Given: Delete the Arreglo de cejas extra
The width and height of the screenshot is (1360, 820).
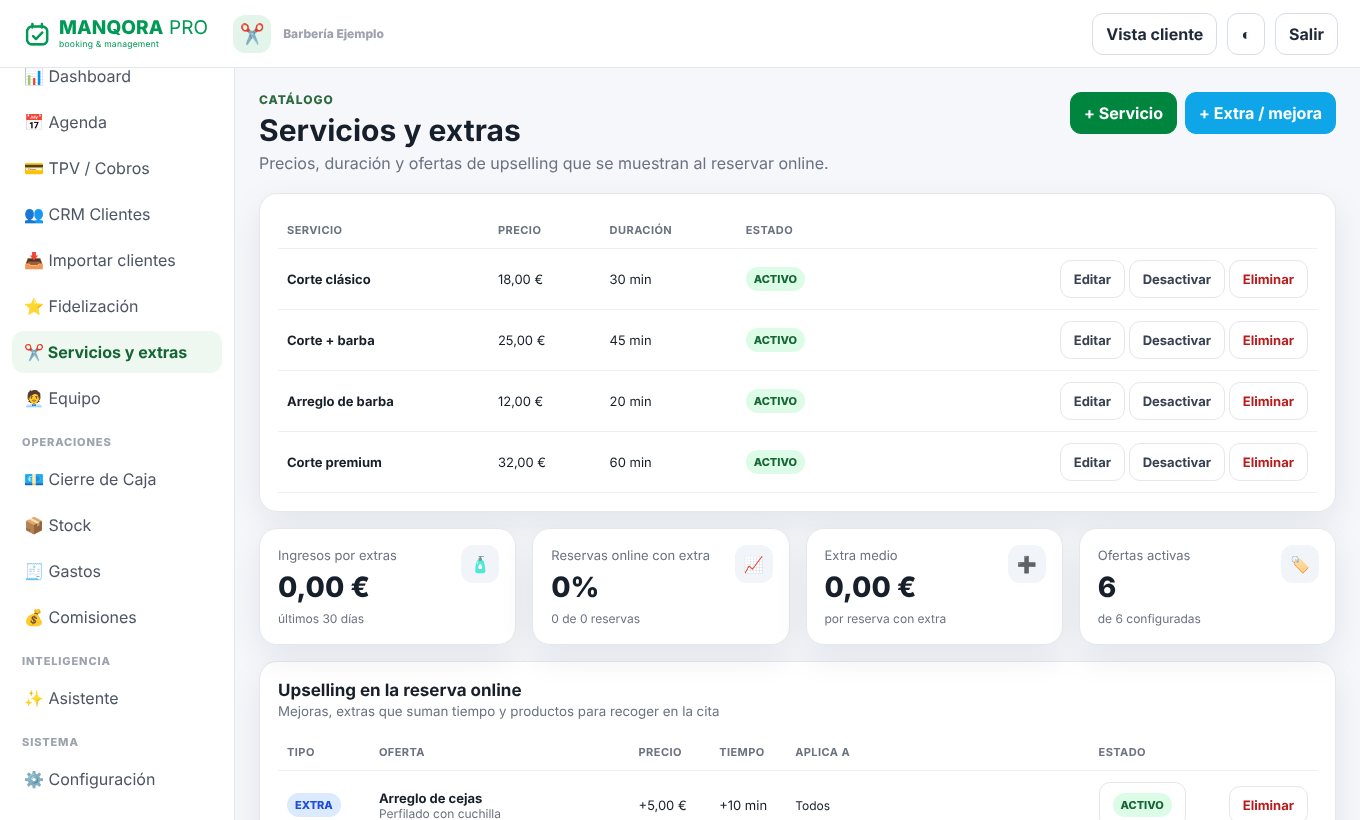Looking at the screenshot, I should pyautogui.click(x=1268, y=805).
